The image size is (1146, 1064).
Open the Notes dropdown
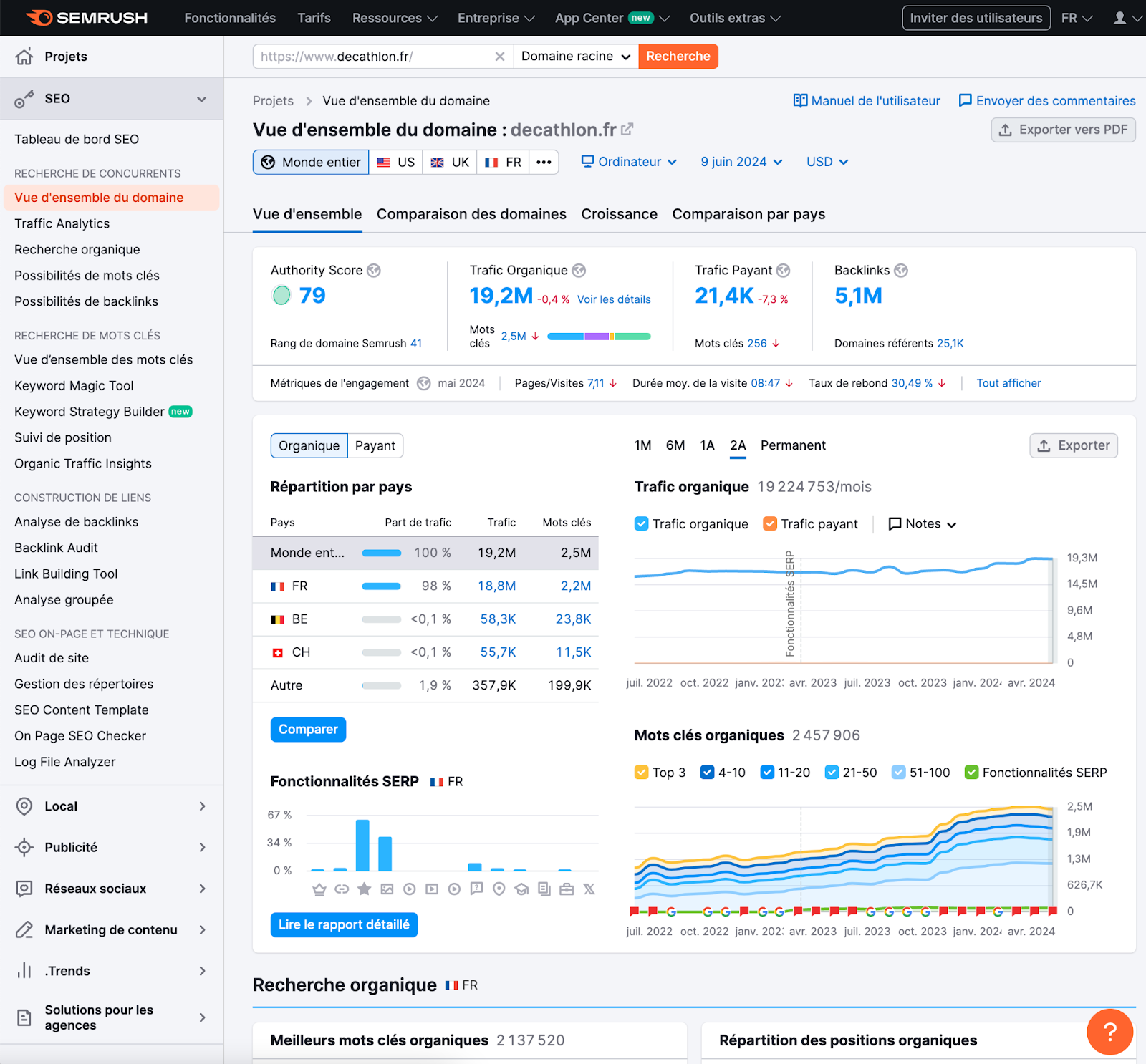[x=923, y=524]
